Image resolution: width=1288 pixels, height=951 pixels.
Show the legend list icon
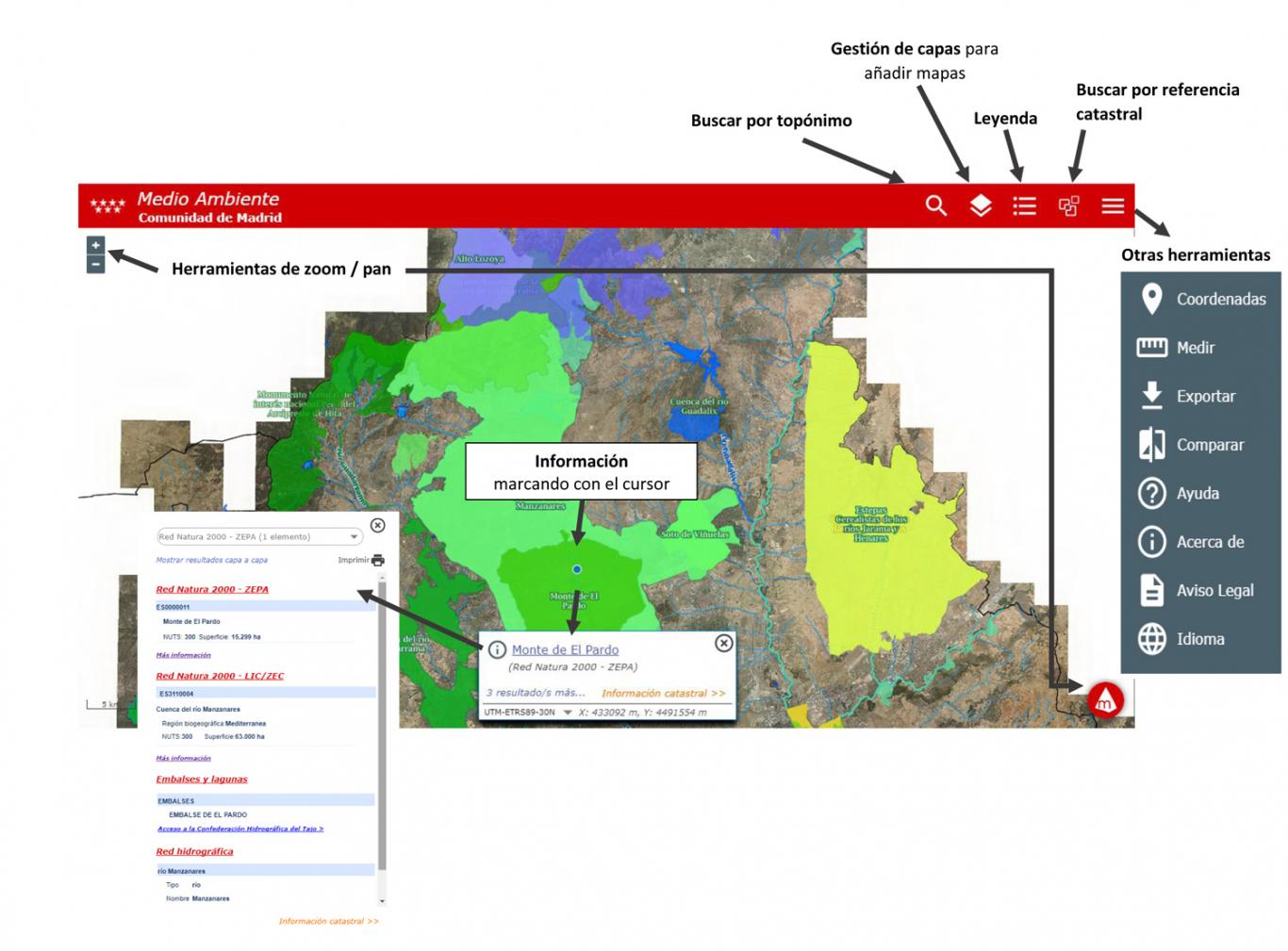[x=1024, y=205]
